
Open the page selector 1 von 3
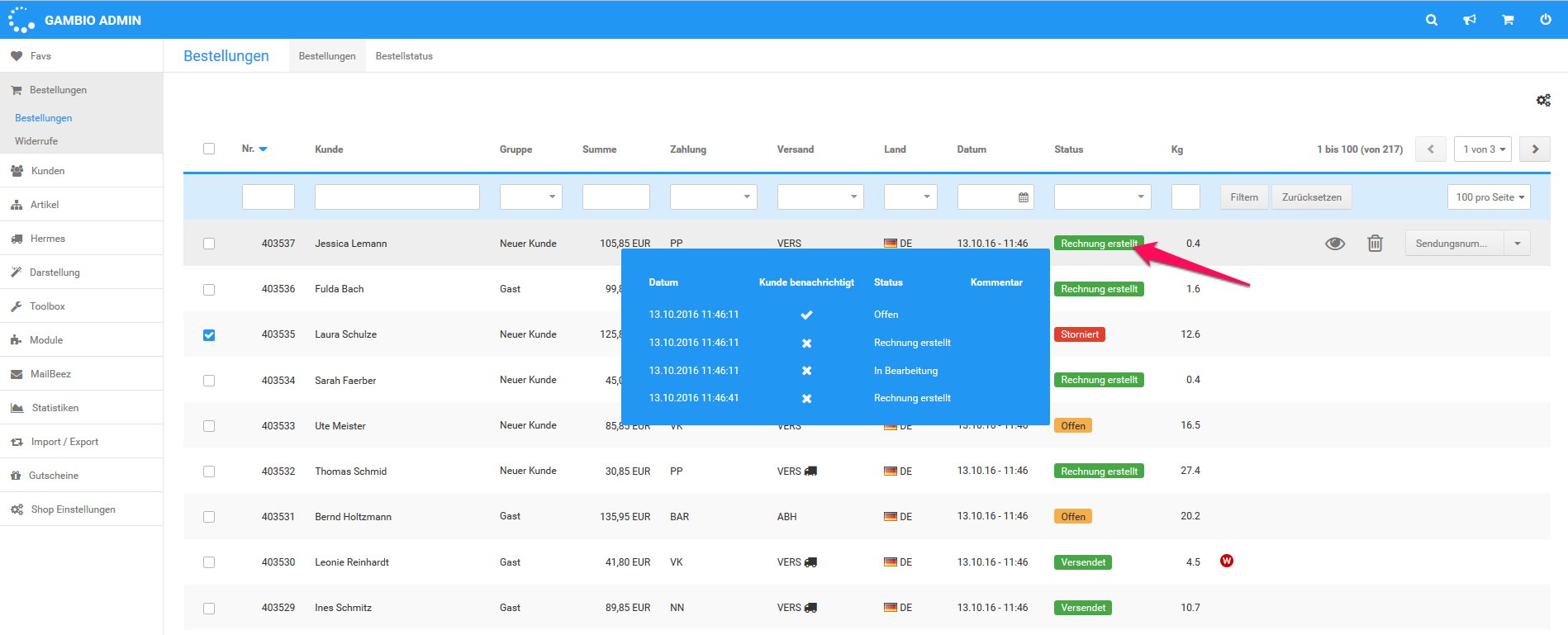pos(1483,149)
